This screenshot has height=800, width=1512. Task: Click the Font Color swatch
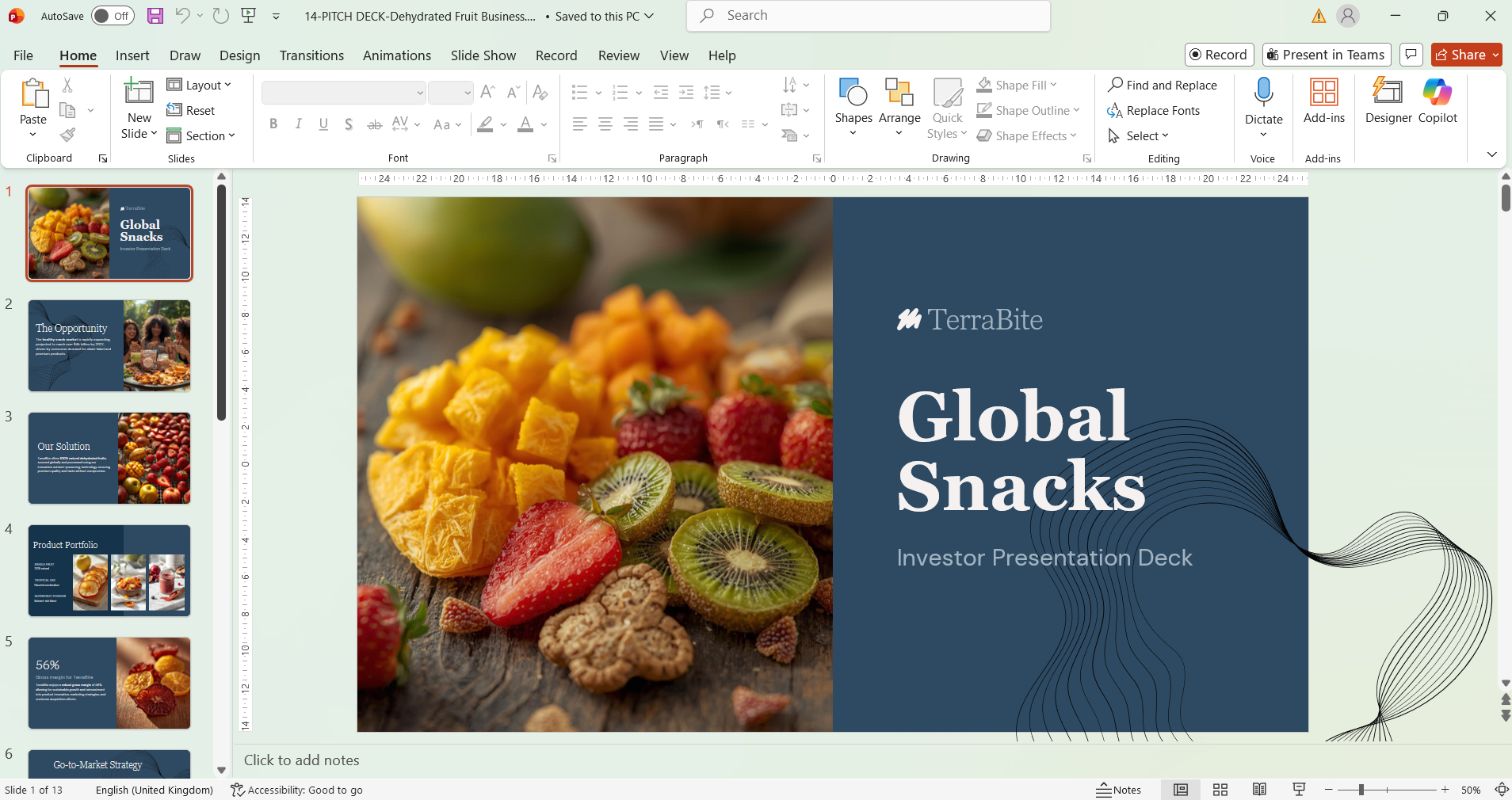[x=525, y=124]
